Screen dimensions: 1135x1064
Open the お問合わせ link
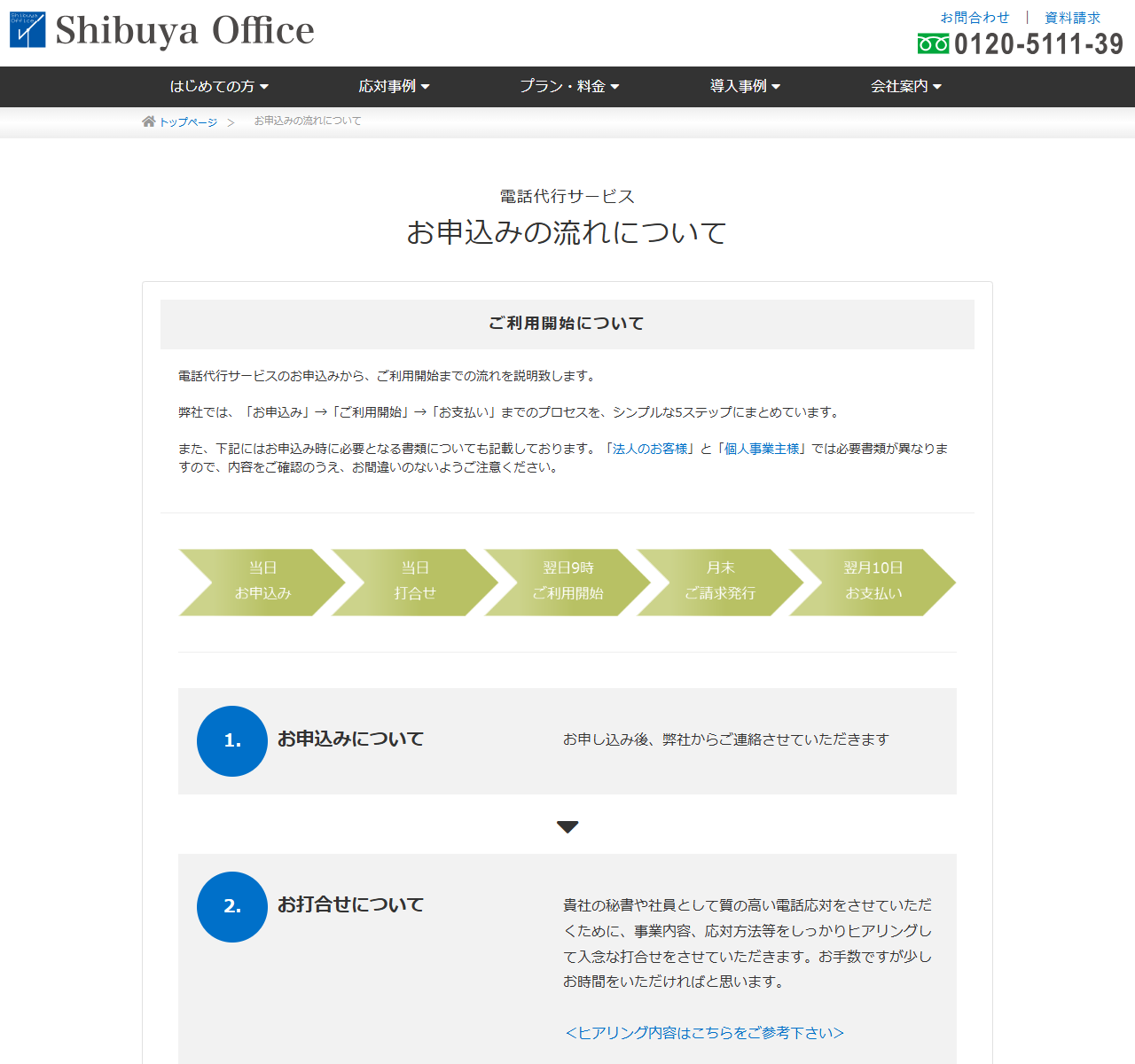[x=975, y=18]
